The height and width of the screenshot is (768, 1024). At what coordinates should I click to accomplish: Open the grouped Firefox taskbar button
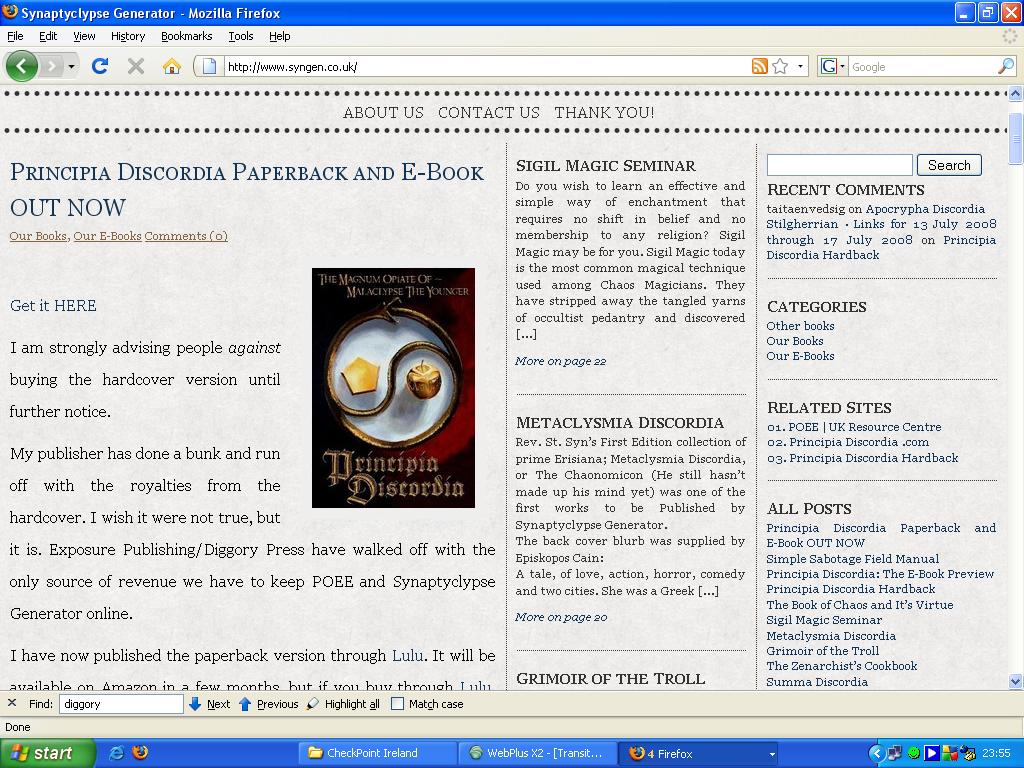click(x=698, y=753)
